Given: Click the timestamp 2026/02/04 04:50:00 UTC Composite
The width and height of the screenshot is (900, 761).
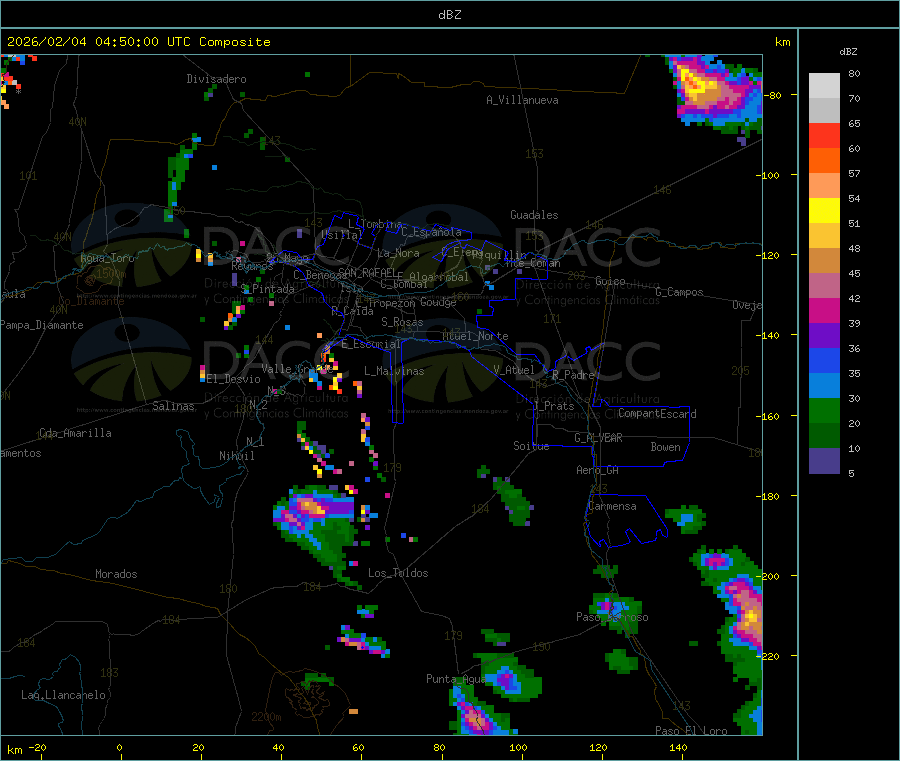Looking at the screenshot, I should point(138,42).
